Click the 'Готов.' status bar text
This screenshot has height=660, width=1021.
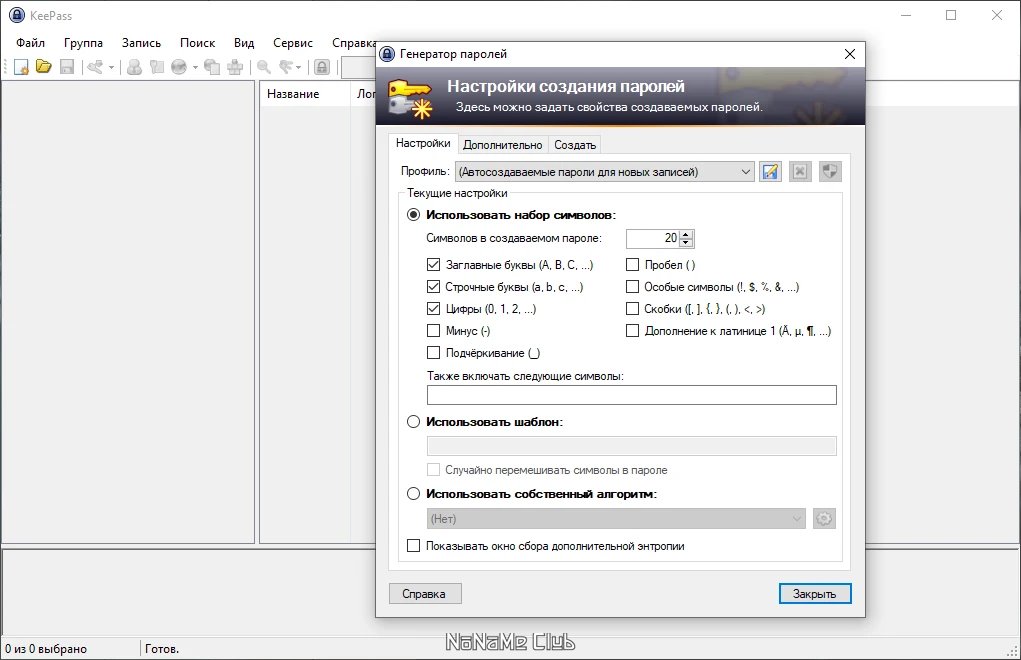click(x=161, y=649)
